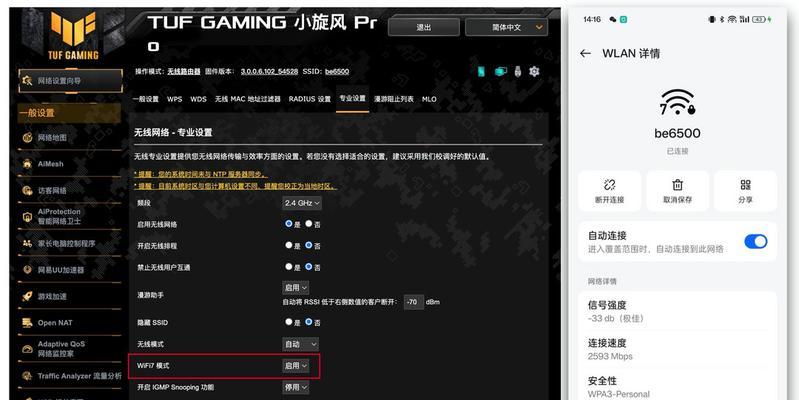The height and width of the screenshot is (400, 799).
Task: Click the mobile app phone icon in router header
Action: click(481, 72)
